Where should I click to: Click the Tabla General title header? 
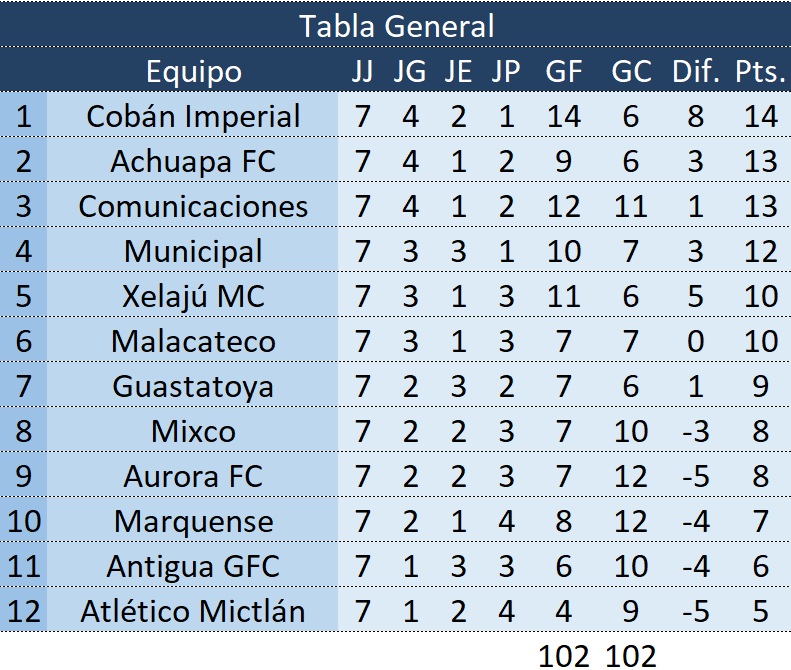point(396,25)
